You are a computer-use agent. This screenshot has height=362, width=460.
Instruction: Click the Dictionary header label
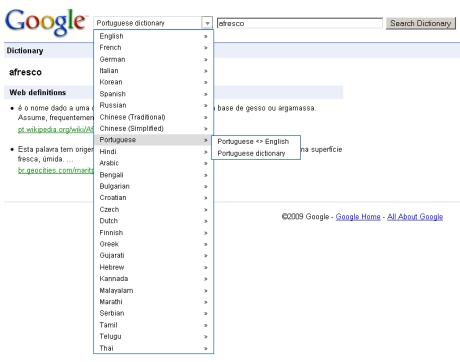[x=25, y=51]
